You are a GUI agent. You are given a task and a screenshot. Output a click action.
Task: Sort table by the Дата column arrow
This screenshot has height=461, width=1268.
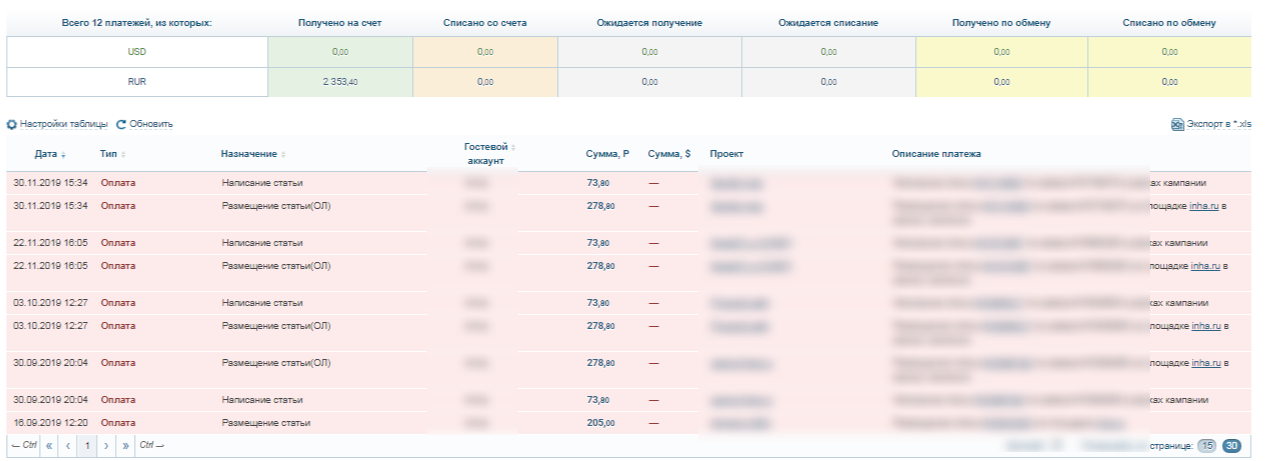click(63, 155)
